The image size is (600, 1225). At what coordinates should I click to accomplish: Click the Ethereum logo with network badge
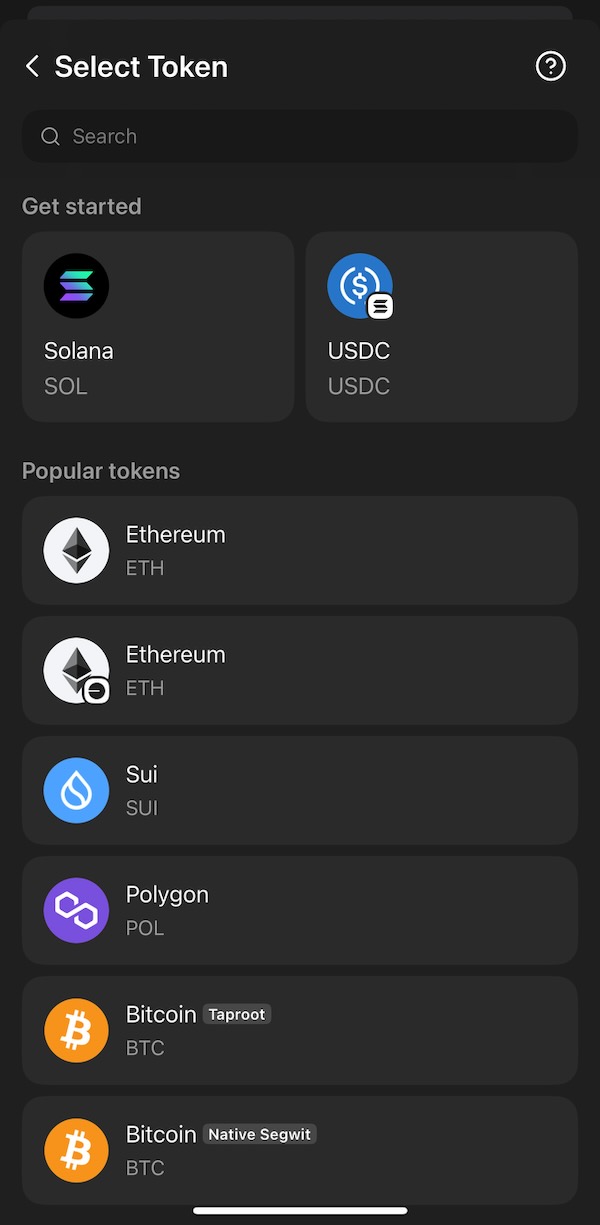point(76,670)
